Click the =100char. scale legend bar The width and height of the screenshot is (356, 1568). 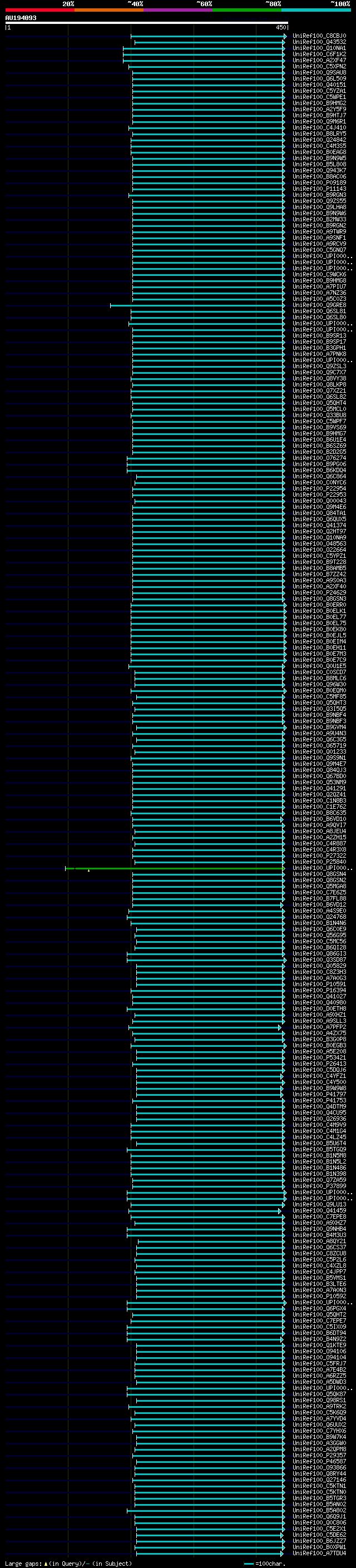tap(249, 1564)
